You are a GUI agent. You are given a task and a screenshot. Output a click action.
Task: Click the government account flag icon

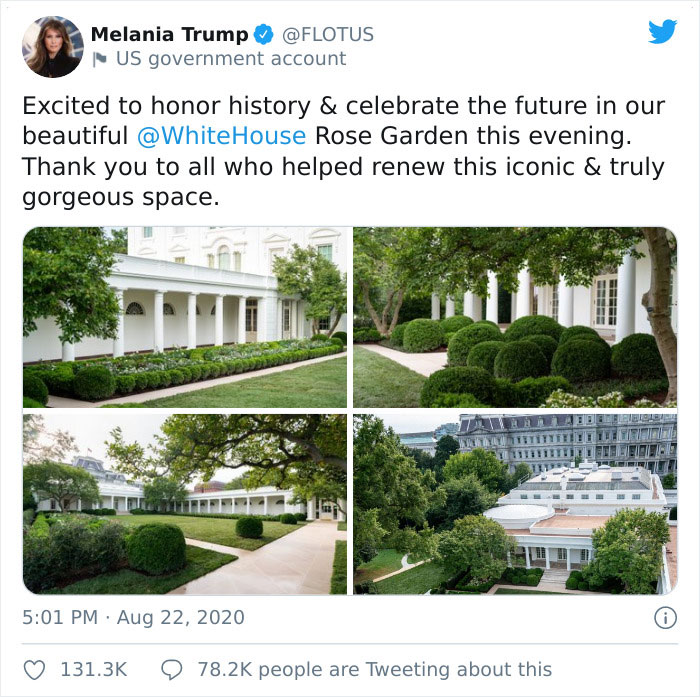coord(100,59)
